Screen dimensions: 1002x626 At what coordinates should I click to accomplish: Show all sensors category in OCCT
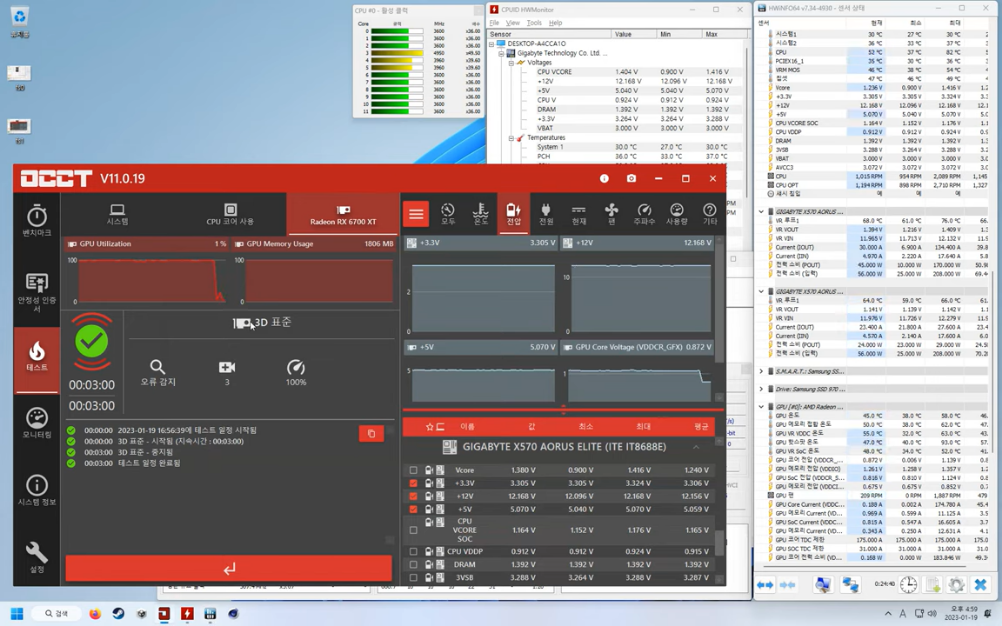pos(448,214)
